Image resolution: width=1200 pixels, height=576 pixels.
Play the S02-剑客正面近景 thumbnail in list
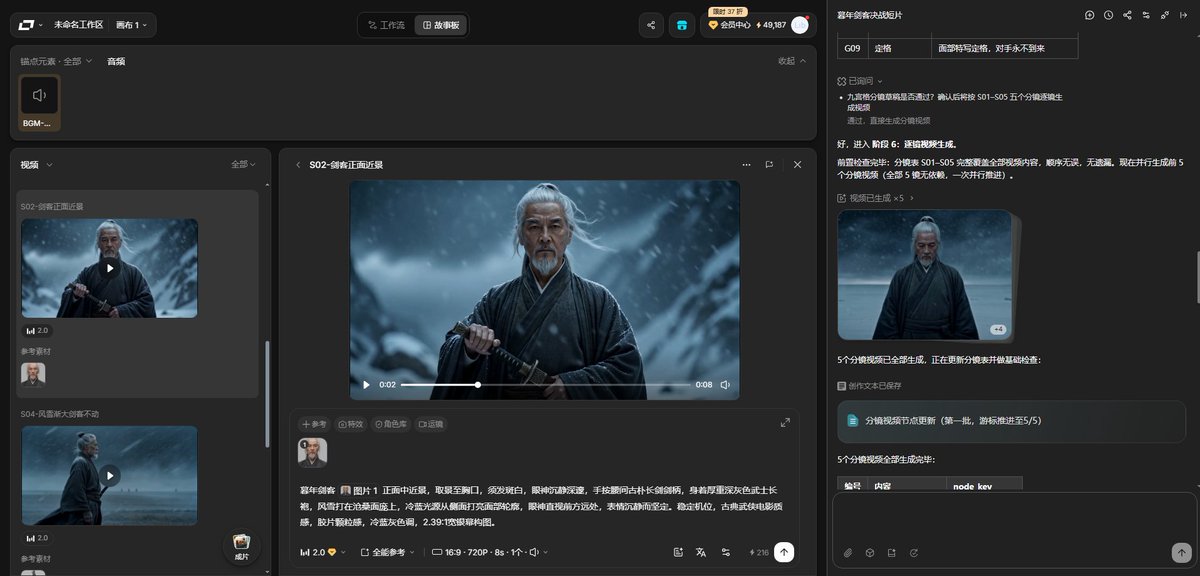pyautogui.click(x=109, y=268)
